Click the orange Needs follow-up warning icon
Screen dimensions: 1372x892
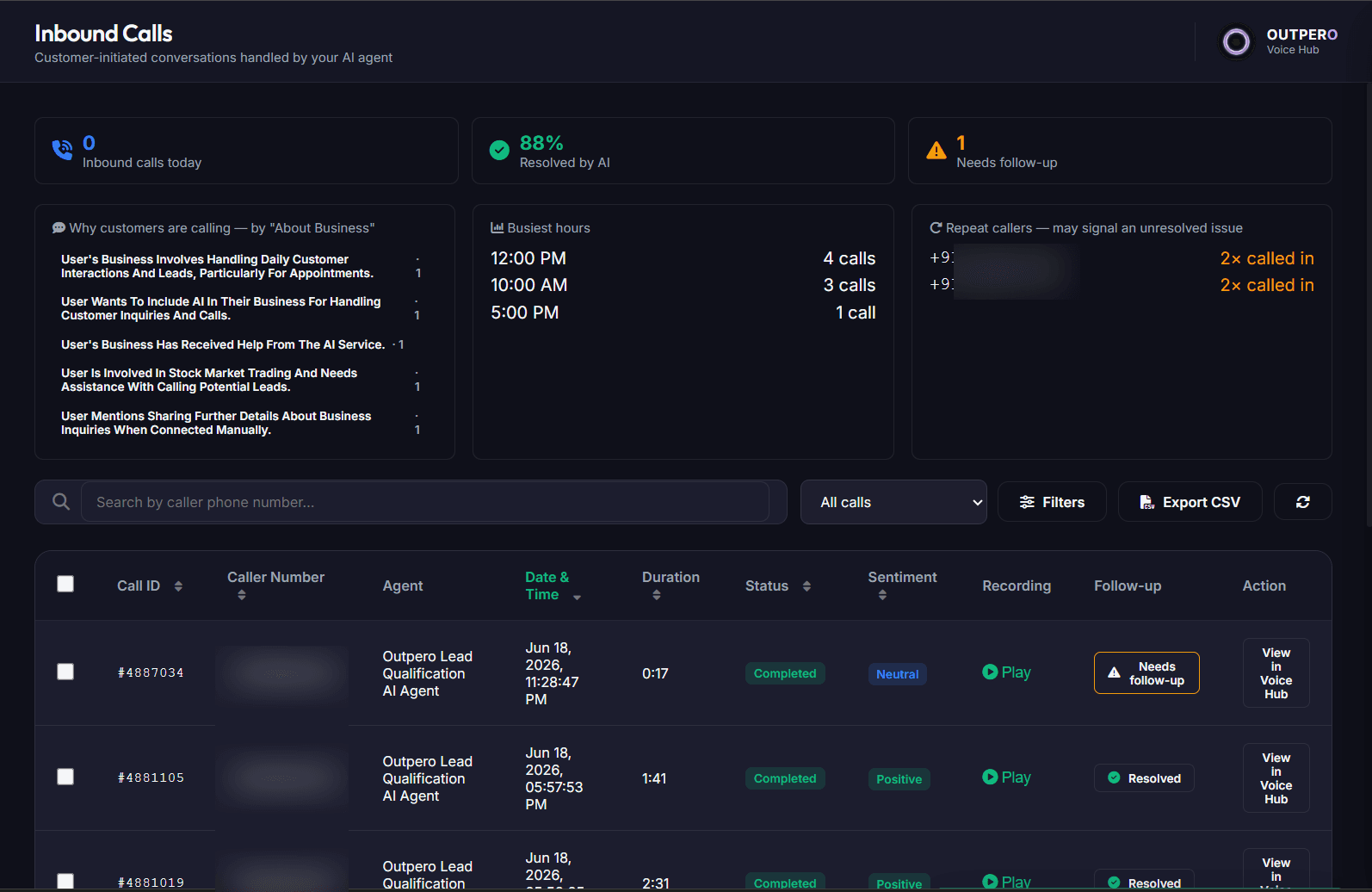pos(936,151)
